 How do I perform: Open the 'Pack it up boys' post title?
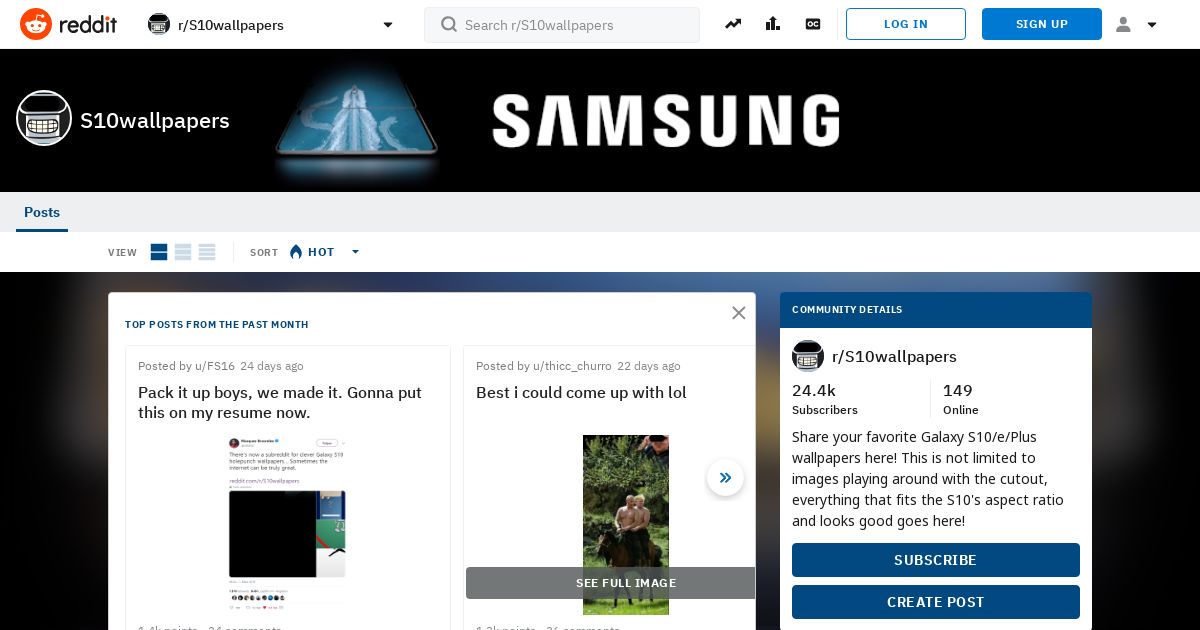pos(280,402)
